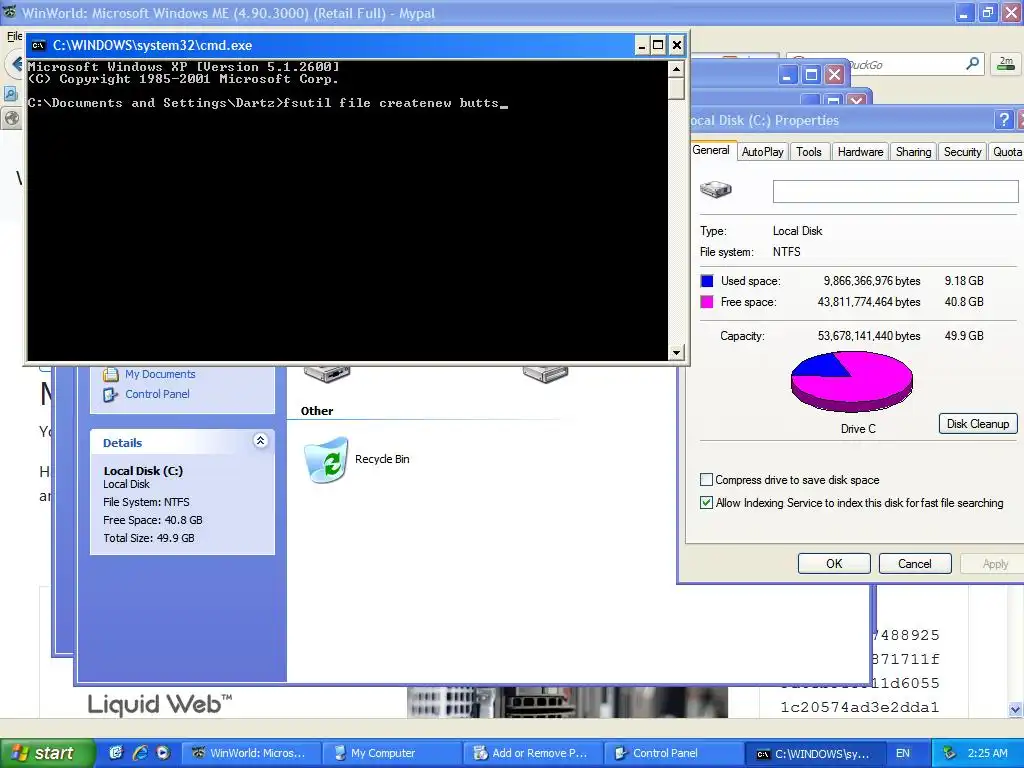The image size is (1024, 768).
Task: Click the browser File menu
Action: click(x=14, y=36)
